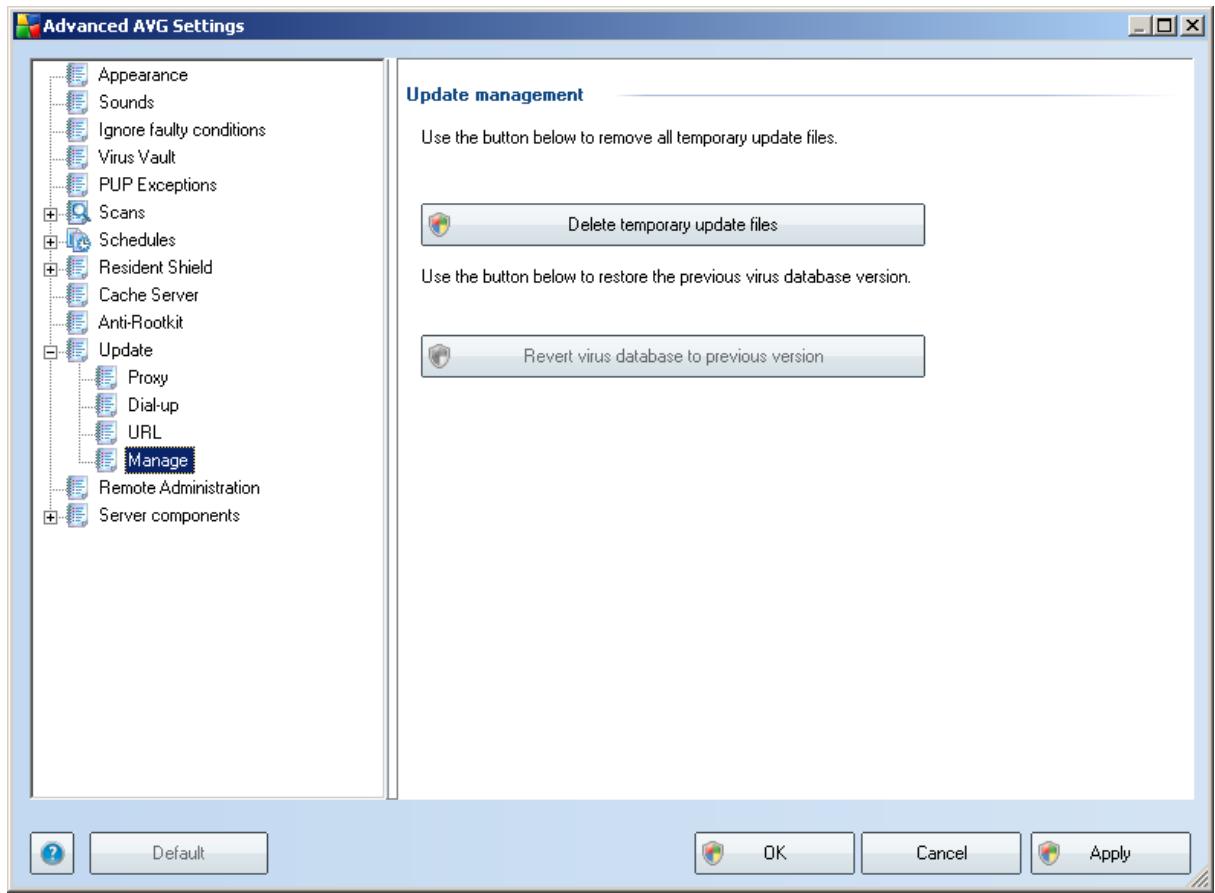Click the Proxy tree icon
This screenshot has height=893, width=1215.
[106, 378]
